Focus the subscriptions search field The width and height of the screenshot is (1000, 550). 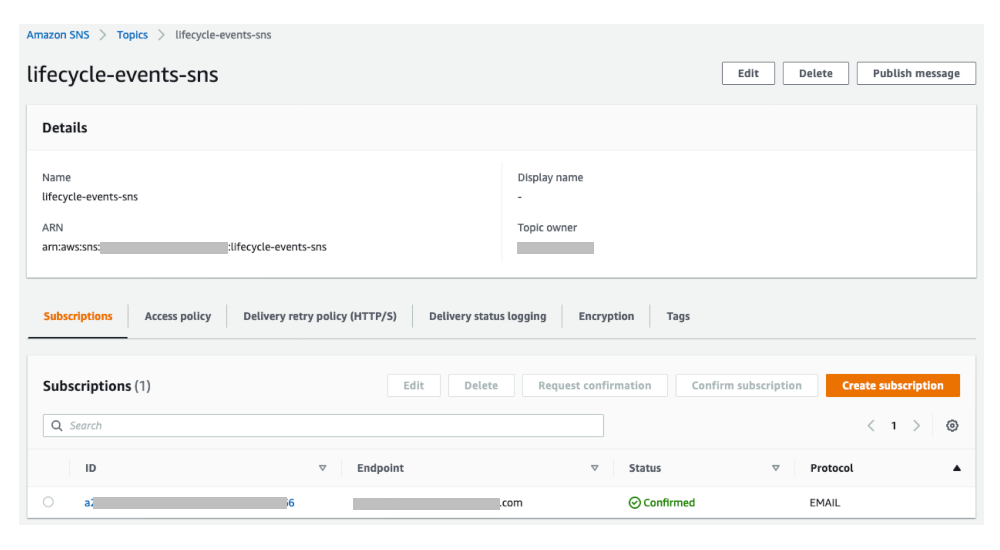323,426
